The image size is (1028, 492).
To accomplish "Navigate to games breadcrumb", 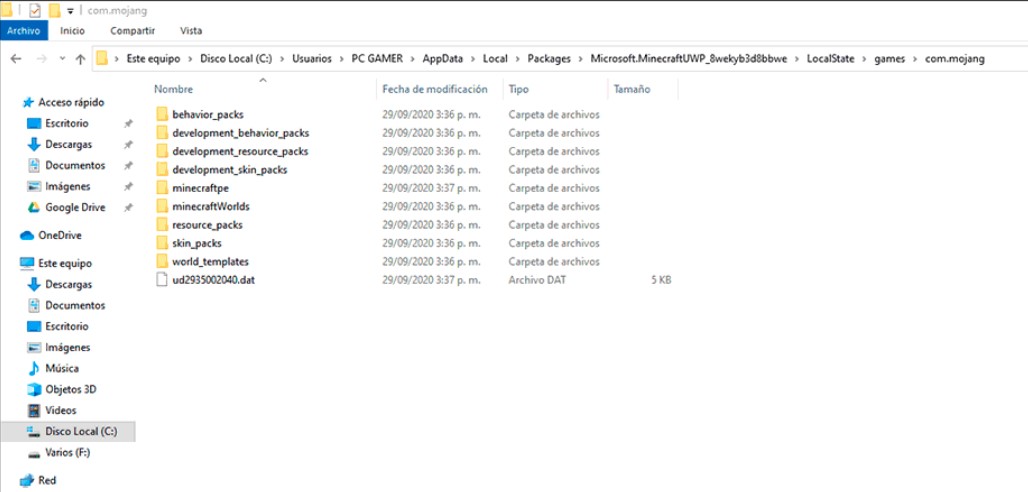I will tap(890, 58).
